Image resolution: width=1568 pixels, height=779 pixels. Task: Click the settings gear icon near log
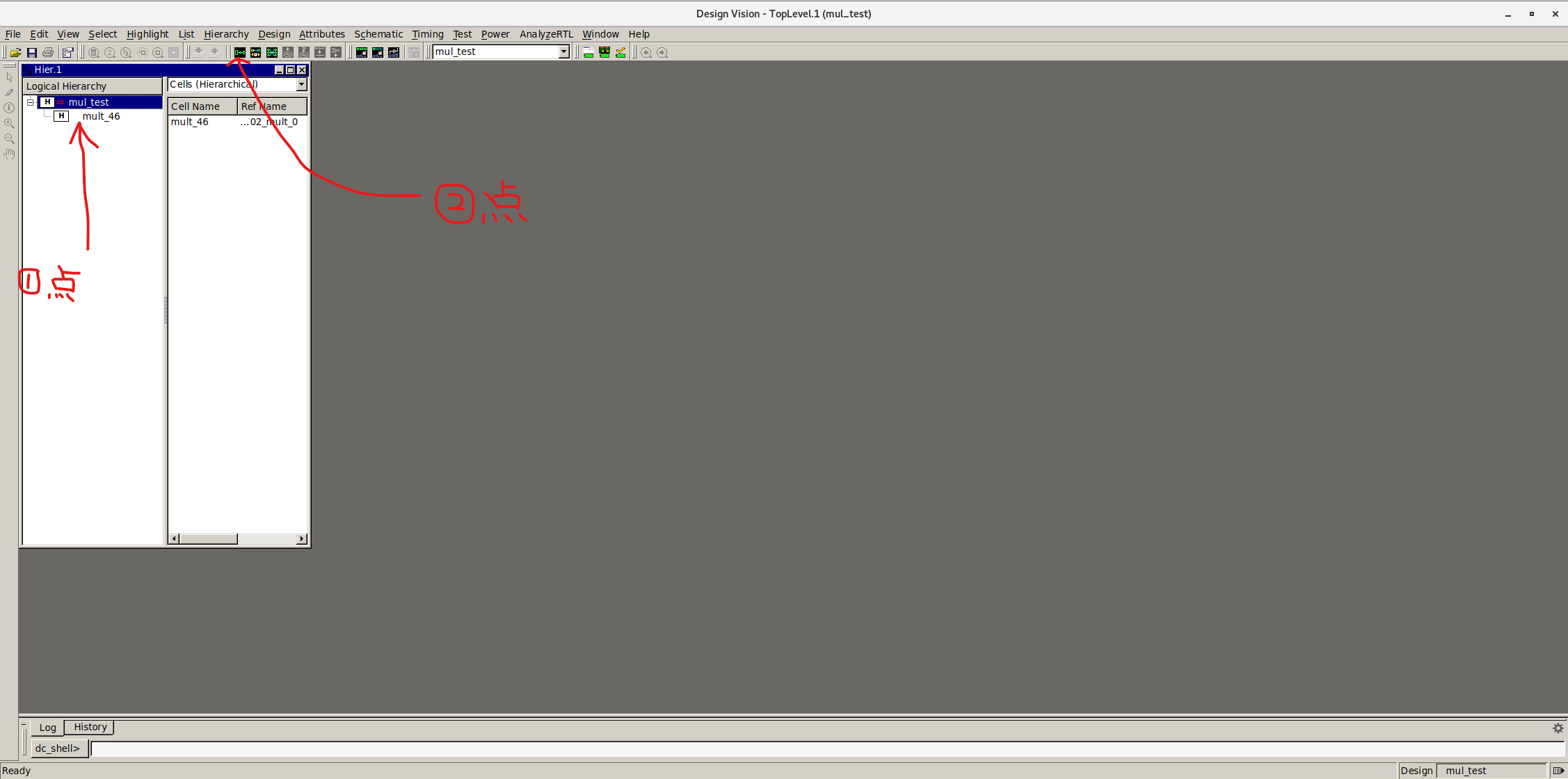coord(1558,728)
